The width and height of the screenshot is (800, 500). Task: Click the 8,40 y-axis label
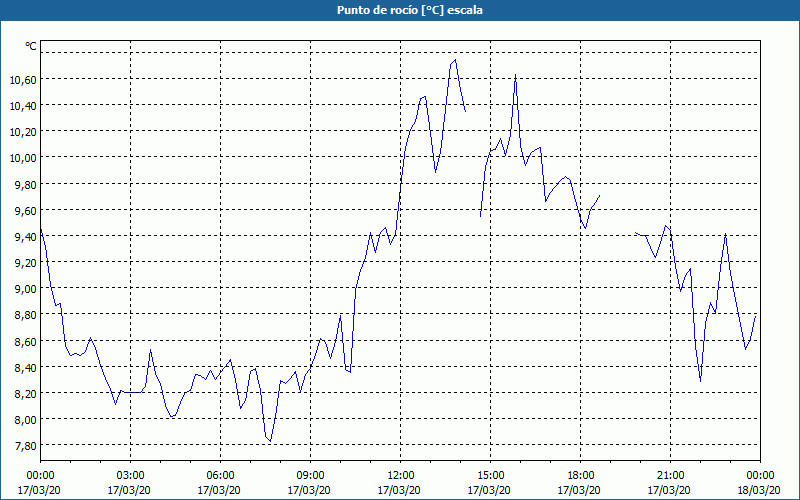click(26, 367)
